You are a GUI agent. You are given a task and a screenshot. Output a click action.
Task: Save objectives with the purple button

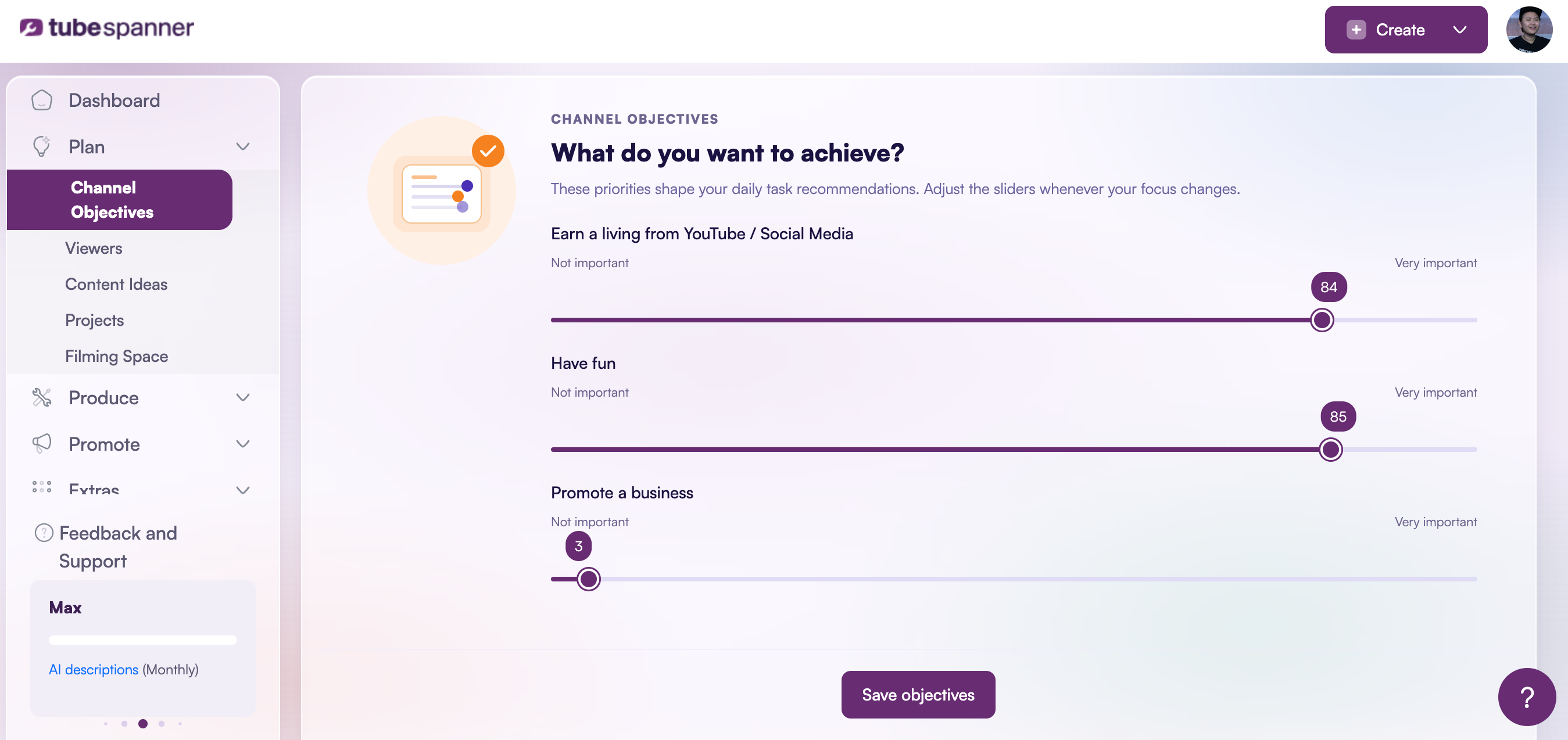[x=918, y=694]
